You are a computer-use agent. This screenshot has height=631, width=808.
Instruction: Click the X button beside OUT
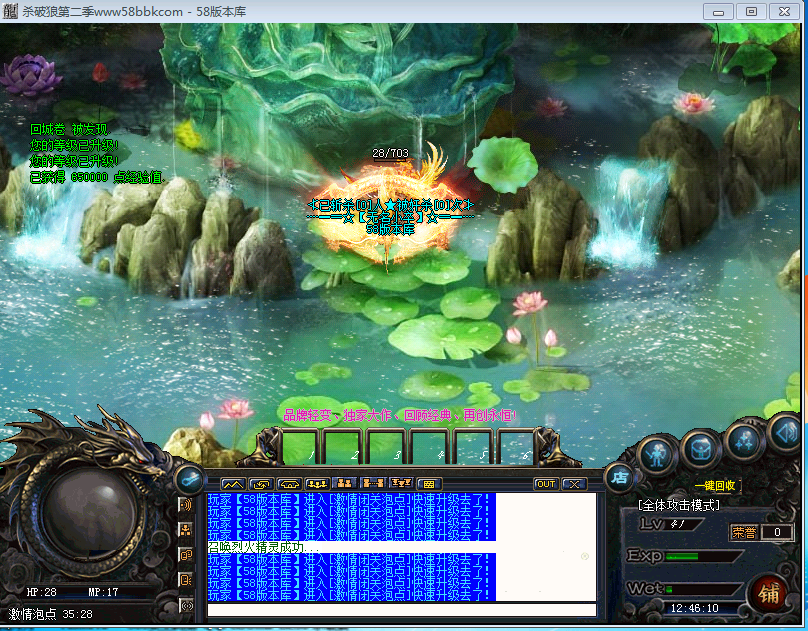click(574, 484)
